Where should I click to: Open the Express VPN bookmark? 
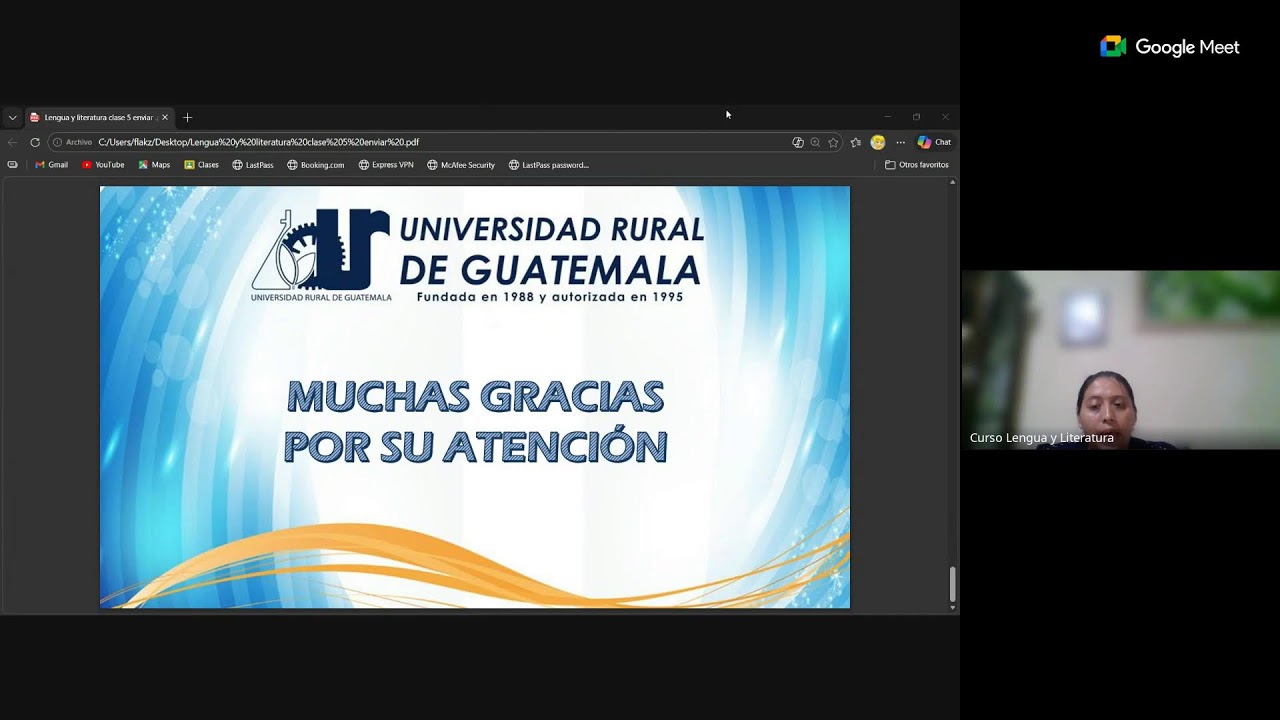click(x=386, y=165)
